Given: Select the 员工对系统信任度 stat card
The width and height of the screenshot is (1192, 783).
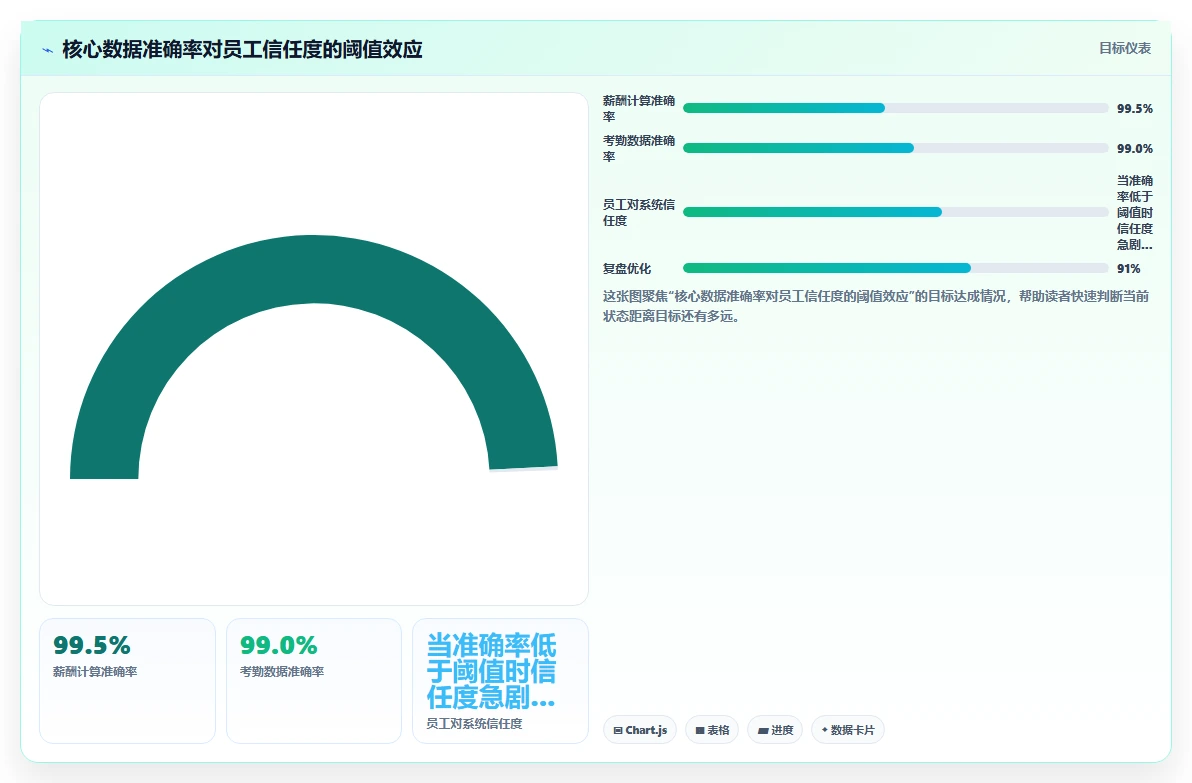Looking at the screenshot, I should [x=500, y=680].
